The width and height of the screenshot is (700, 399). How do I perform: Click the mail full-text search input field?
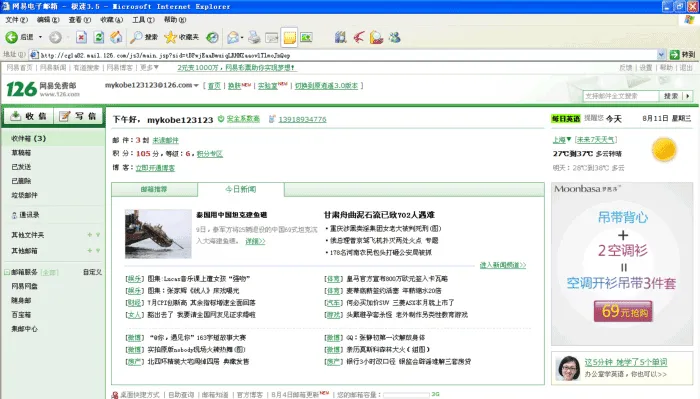[621, 96]
